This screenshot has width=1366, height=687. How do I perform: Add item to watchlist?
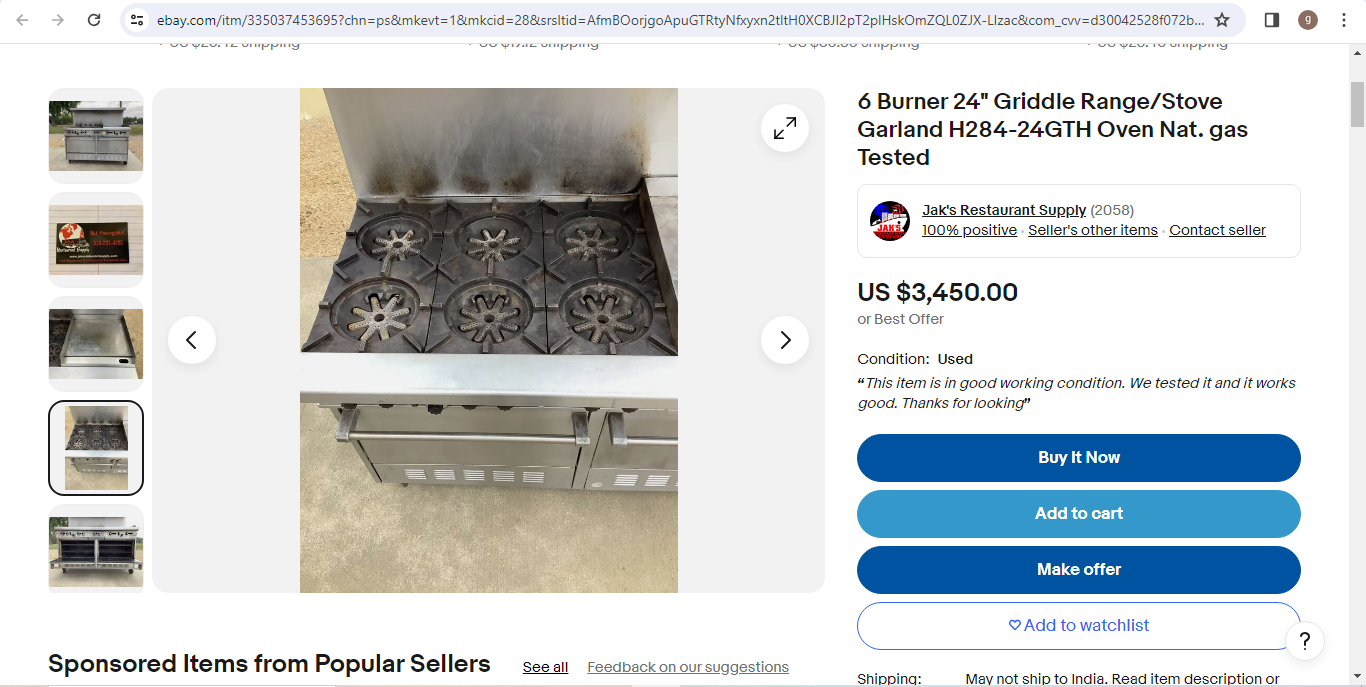pyautogui.click(x=1079, y=626)
